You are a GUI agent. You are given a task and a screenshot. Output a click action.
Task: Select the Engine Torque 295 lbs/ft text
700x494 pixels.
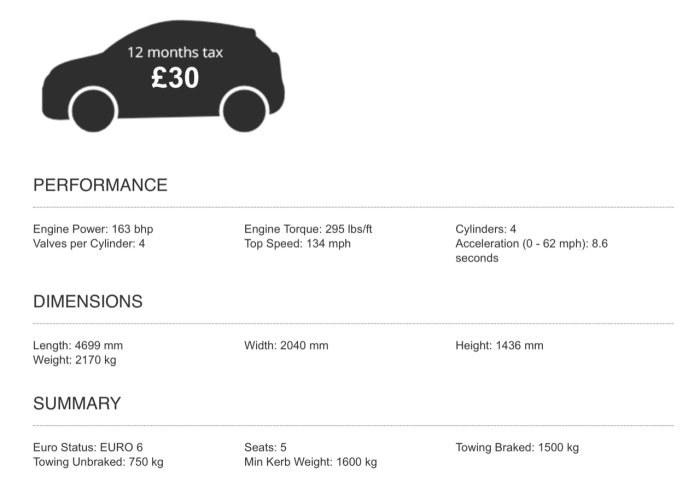[308, 229]
